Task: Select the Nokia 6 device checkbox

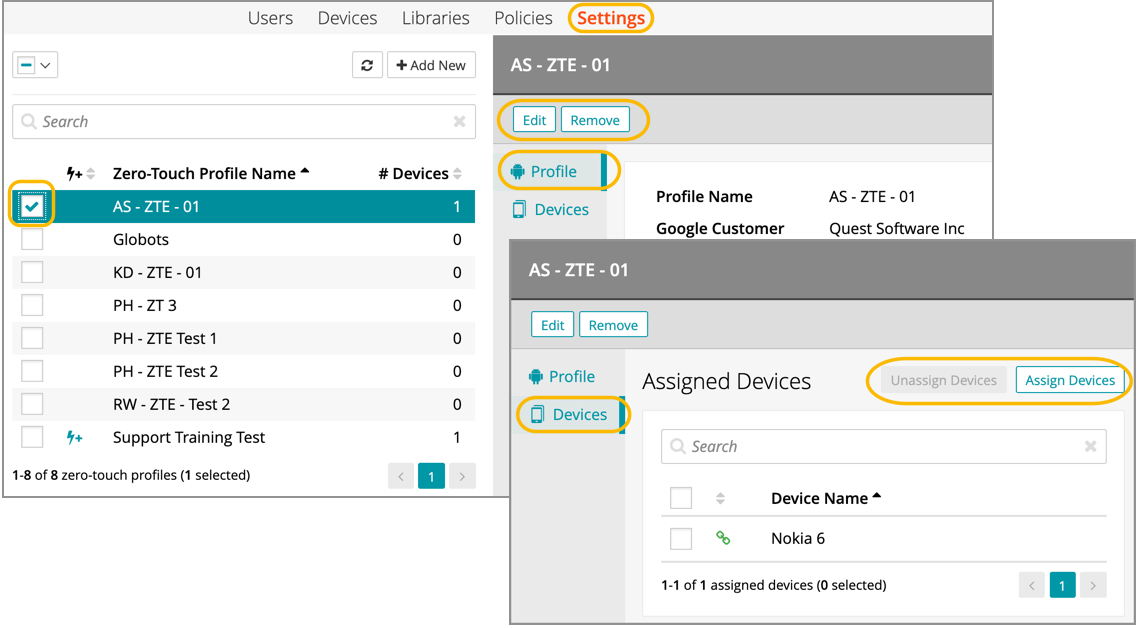Action: coord(681,539)
